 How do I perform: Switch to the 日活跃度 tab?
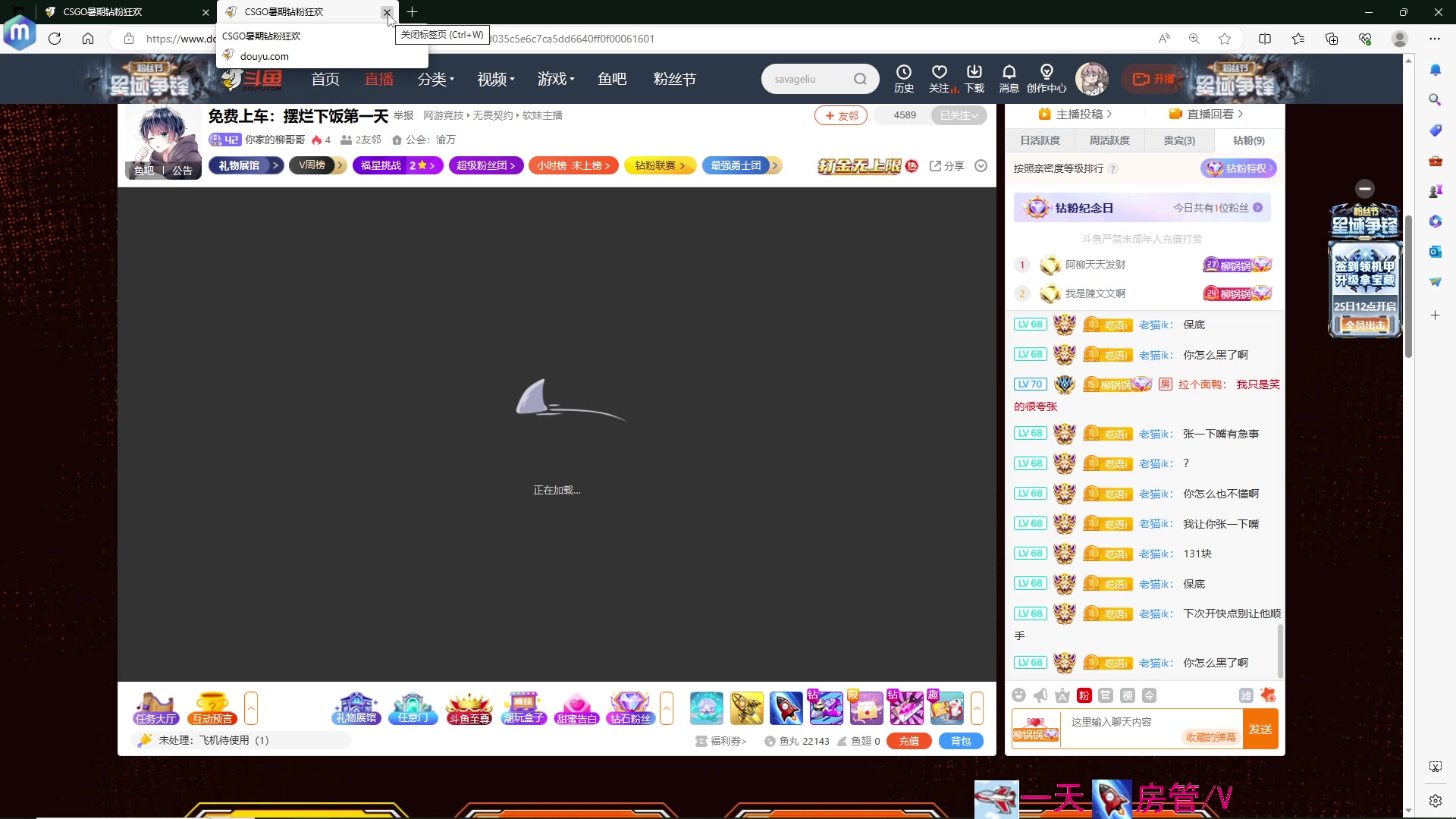[x=1040, y=140]
